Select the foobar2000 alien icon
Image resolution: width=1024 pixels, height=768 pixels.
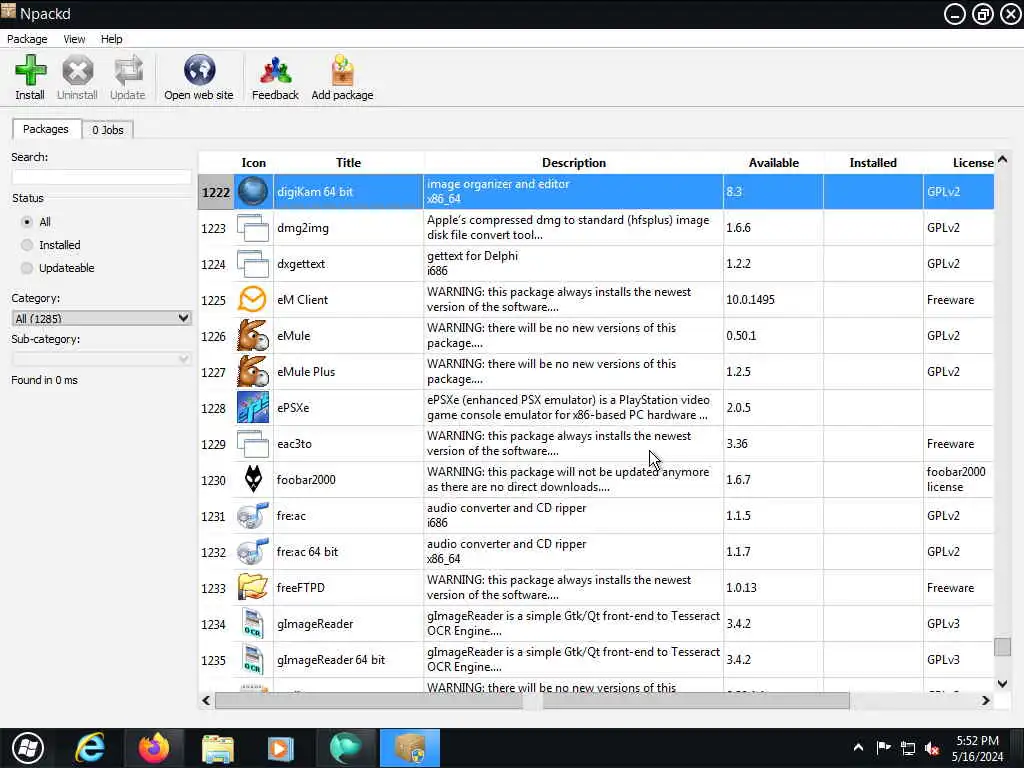click(253, 480)
